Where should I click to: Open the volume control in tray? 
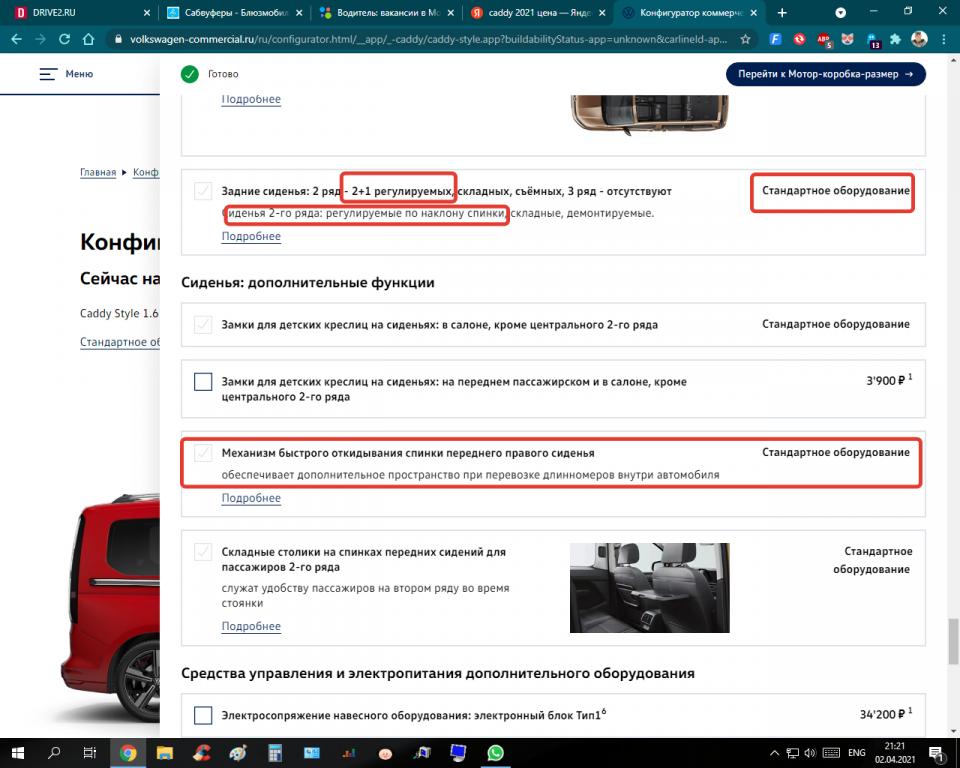(x=811, y=753)
